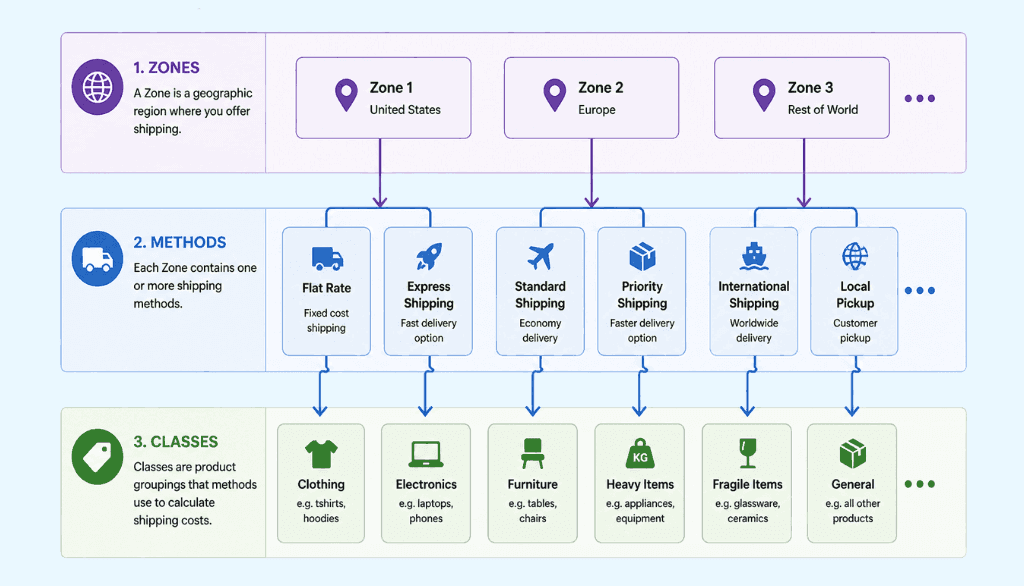Click the Furniture chair icon

pyautogui.click(x=533, y=453)
